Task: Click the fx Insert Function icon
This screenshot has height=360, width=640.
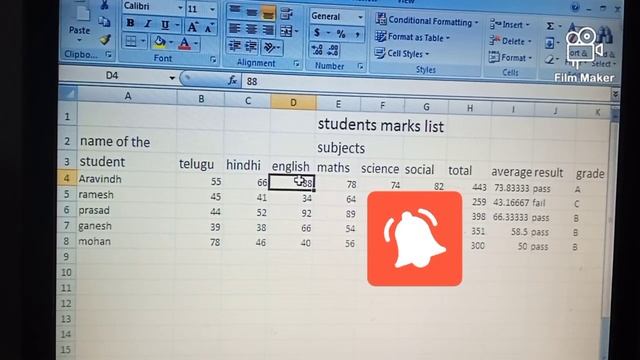Action: click(x=233, y=80)
